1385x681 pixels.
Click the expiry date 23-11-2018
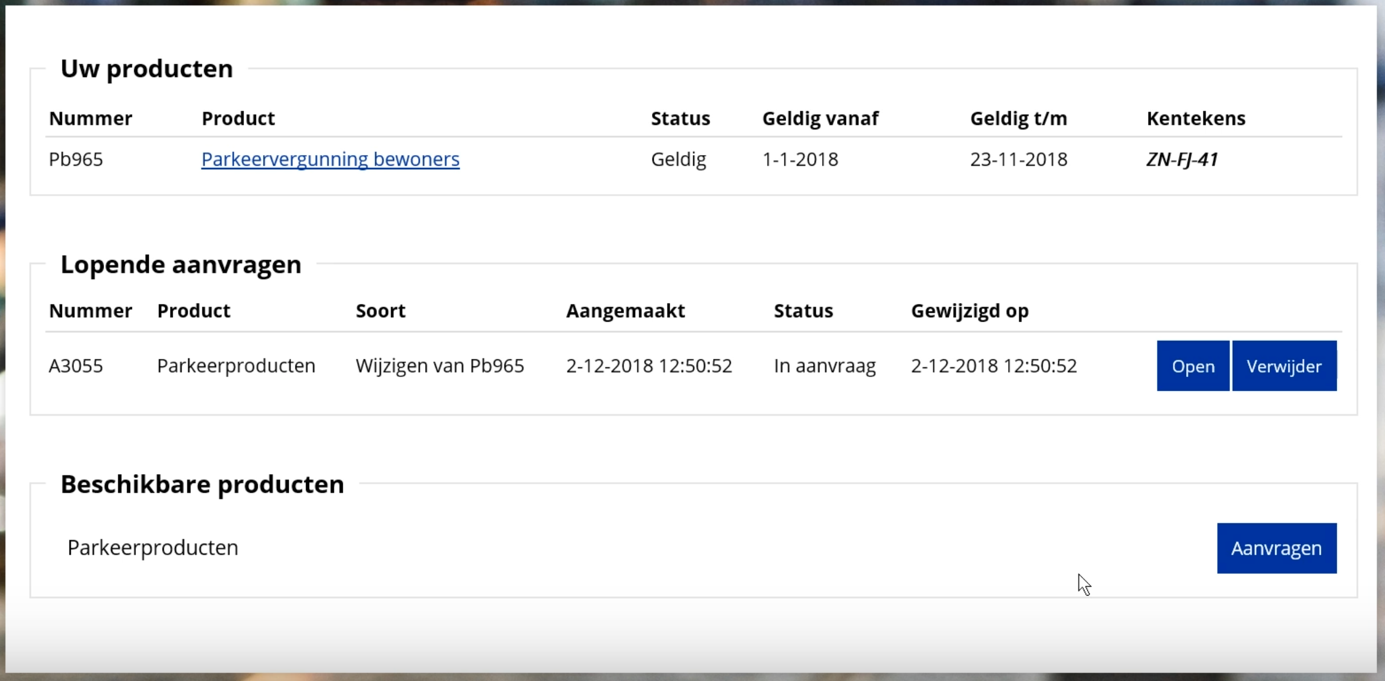click(1018, 159)
